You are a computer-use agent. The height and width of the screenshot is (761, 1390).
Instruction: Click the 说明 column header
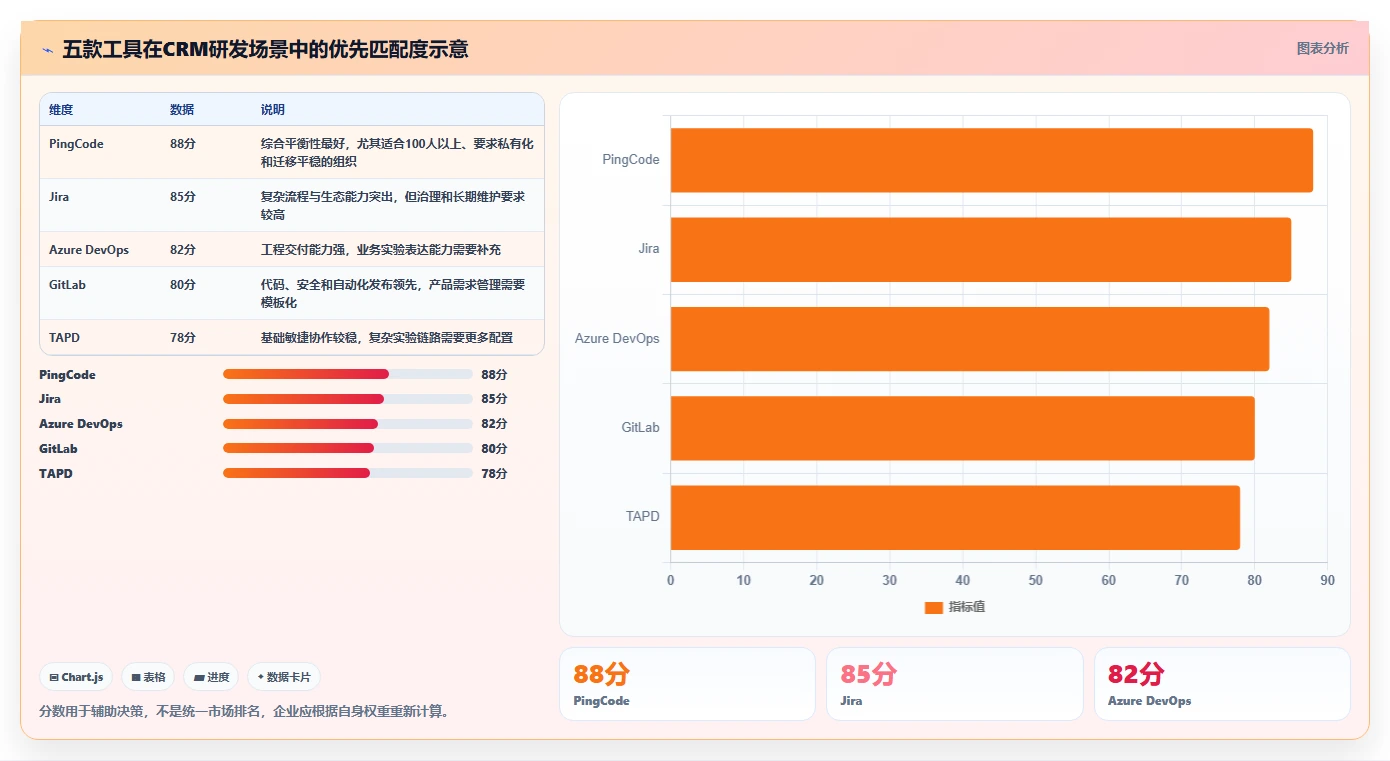(x=273, y=110)
